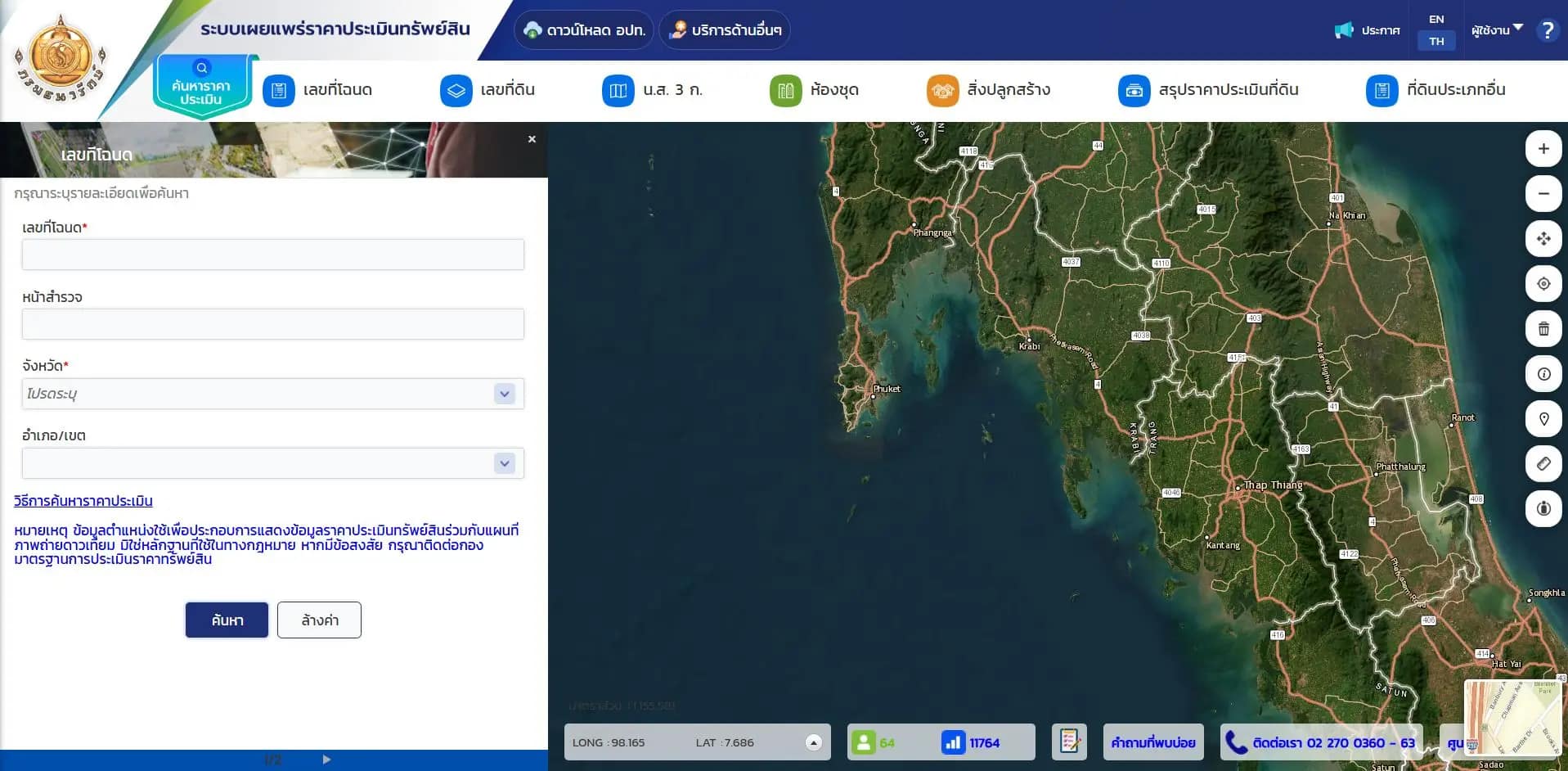Choose the ruler measurement tool

(1543, 464)
